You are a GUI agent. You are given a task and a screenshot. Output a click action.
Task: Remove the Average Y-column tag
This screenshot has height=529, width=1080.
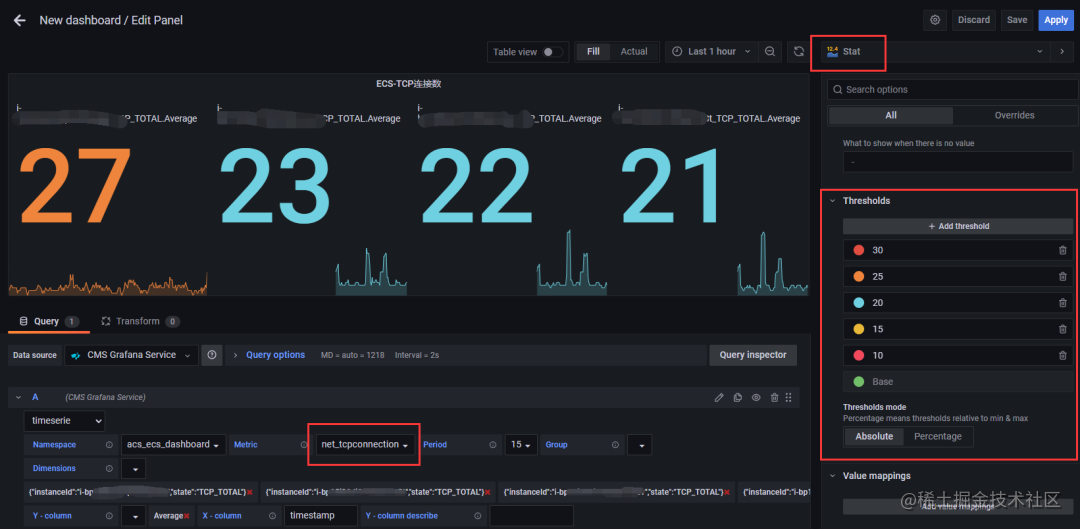pyautogui.click(x=187, y=516)
